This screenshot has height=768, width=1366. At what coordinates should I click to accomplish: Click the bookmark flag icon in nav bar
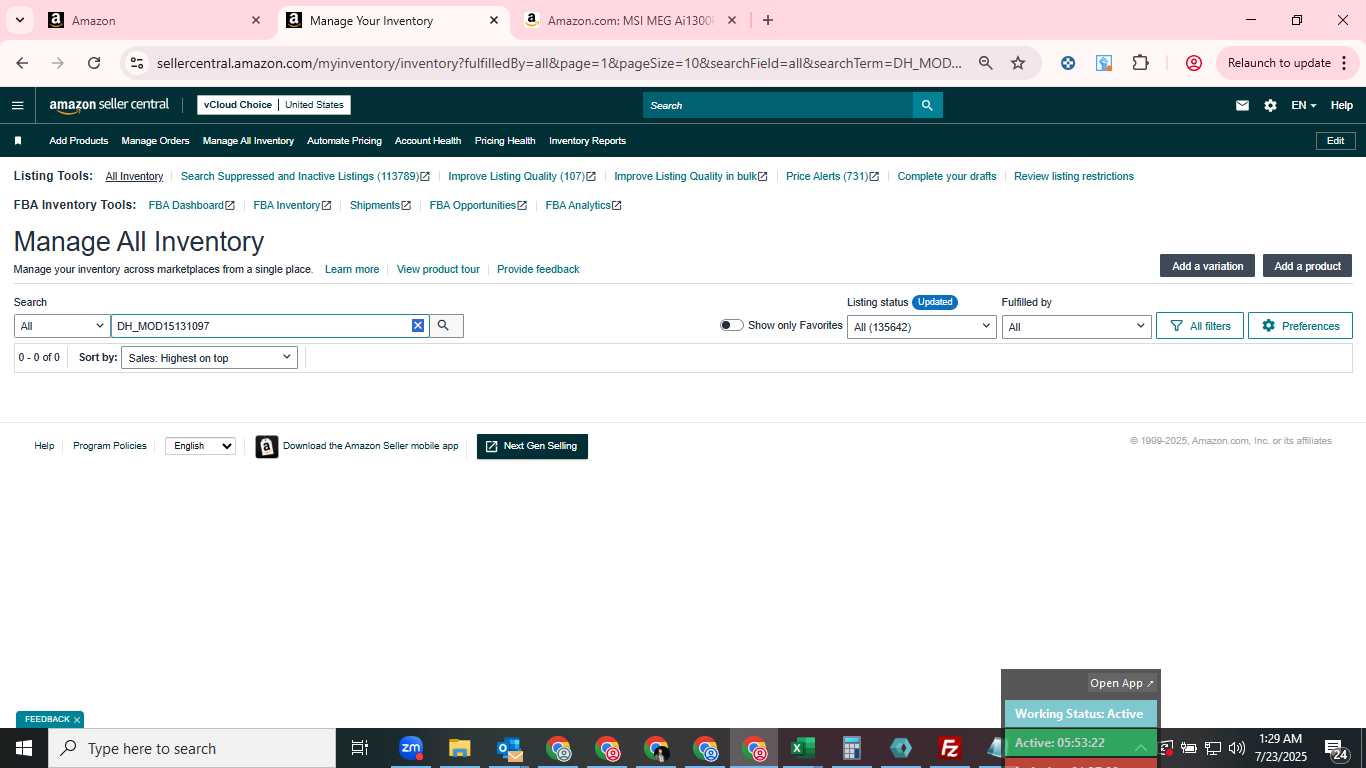coord(18,141)
